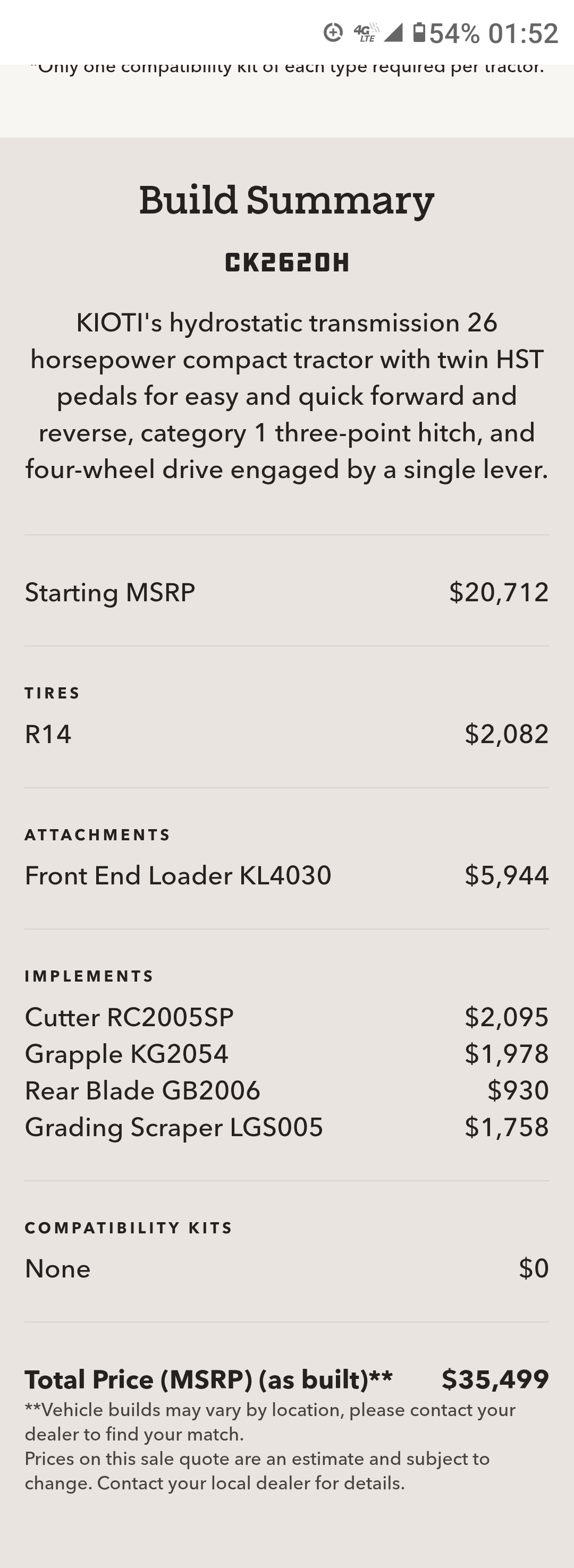Tap the Grading Scraper LGS005 line
The width and height of the screenshot is (574, 1568).
point(174,1127)
